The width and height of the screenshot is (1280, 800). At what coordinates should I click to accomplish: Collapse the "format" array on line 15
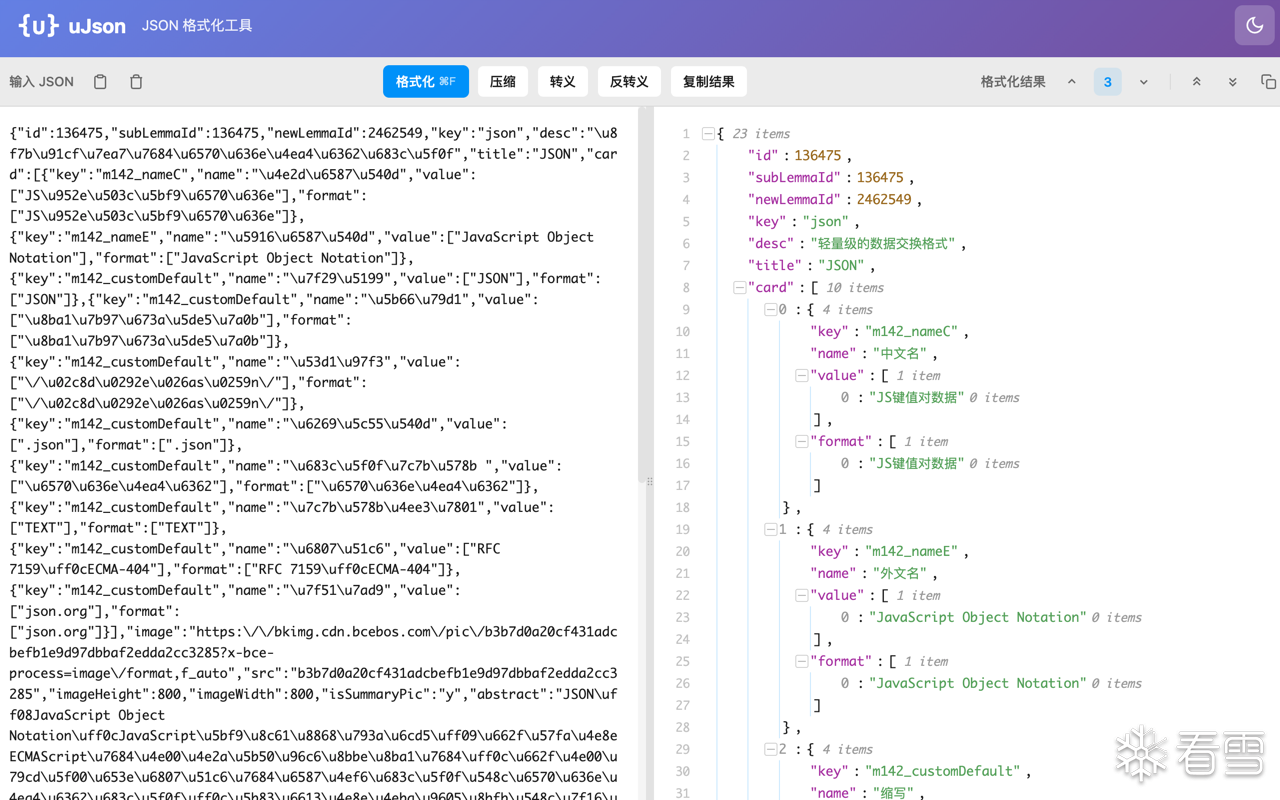801,442
